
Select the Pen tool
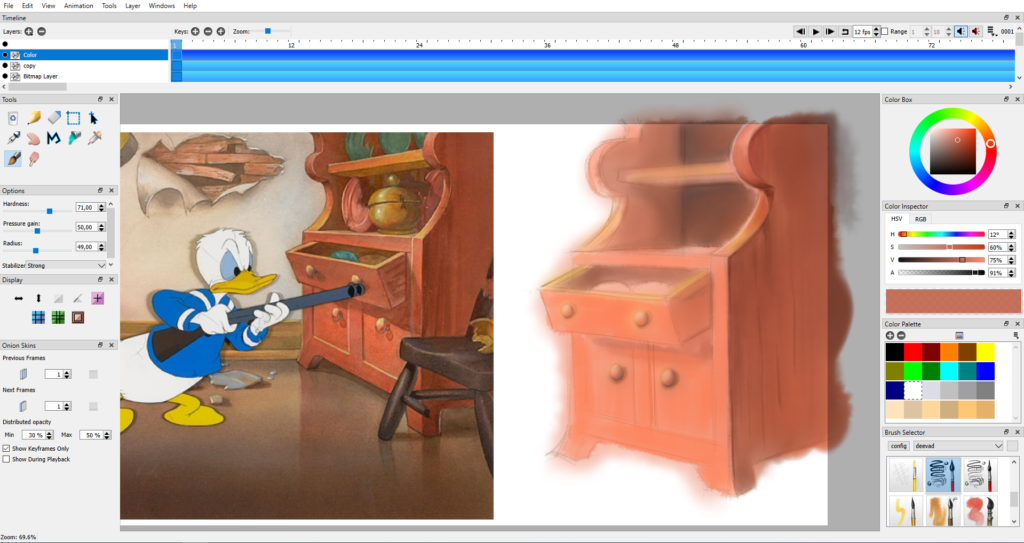[13, 138]
